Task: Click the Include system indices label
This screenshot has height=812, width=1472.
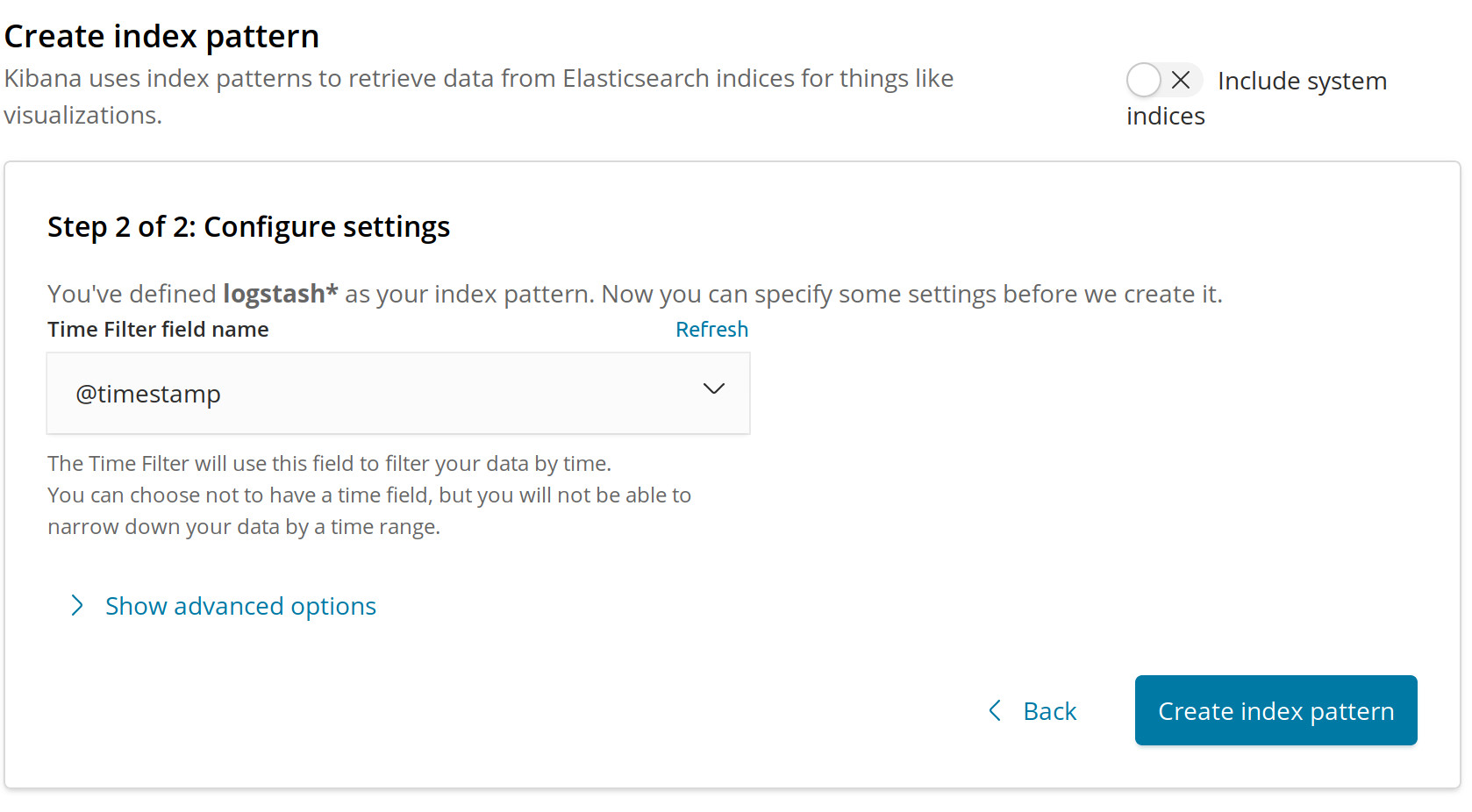Action: pyautogui.click(x=1256, y=97)
